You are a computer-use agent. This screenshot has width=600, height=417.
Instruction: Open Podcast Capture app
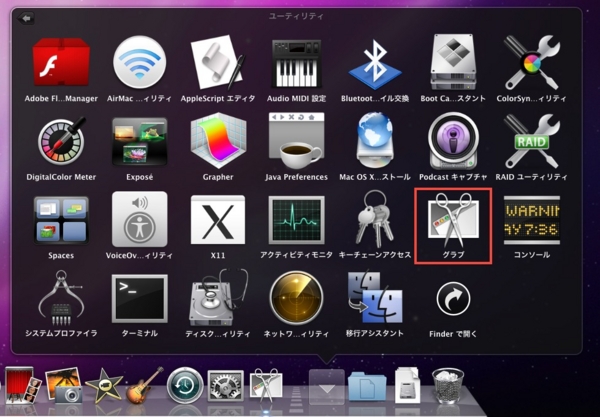click(453, 141)
